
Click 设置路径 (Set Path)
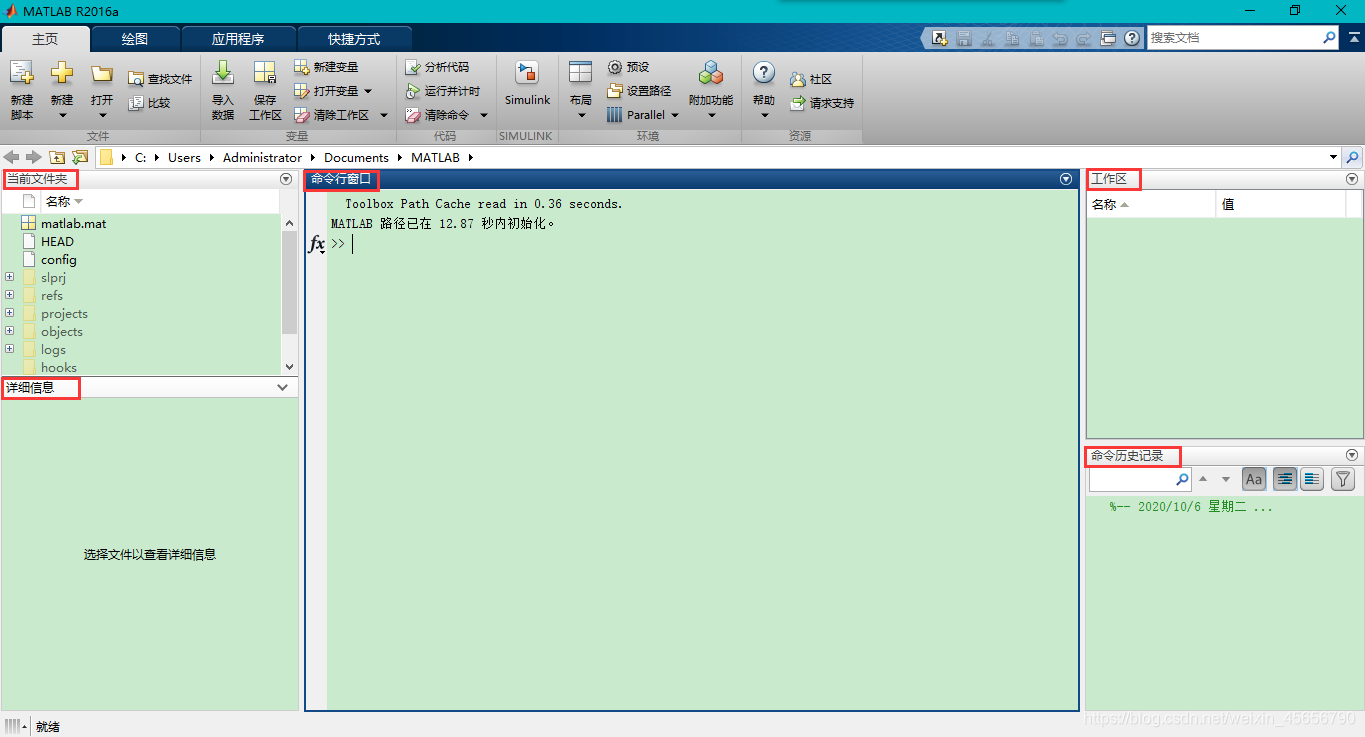pos(639,91)
